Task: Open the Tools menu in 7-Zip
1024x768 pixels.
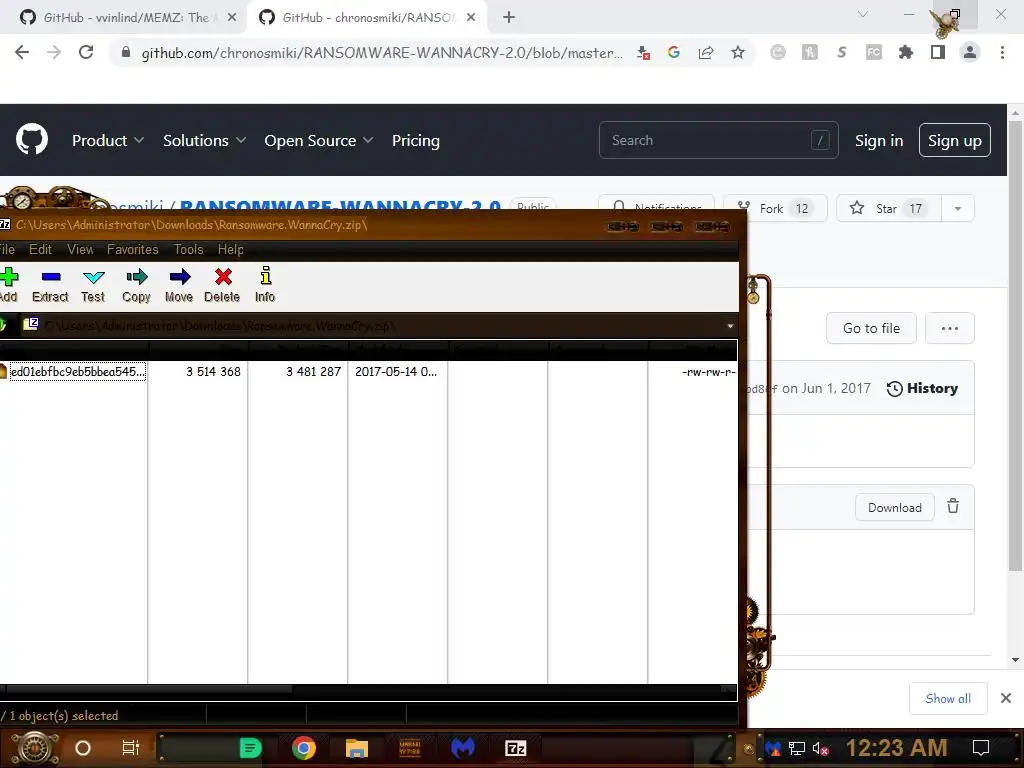Action: click(x=188, y=249)
